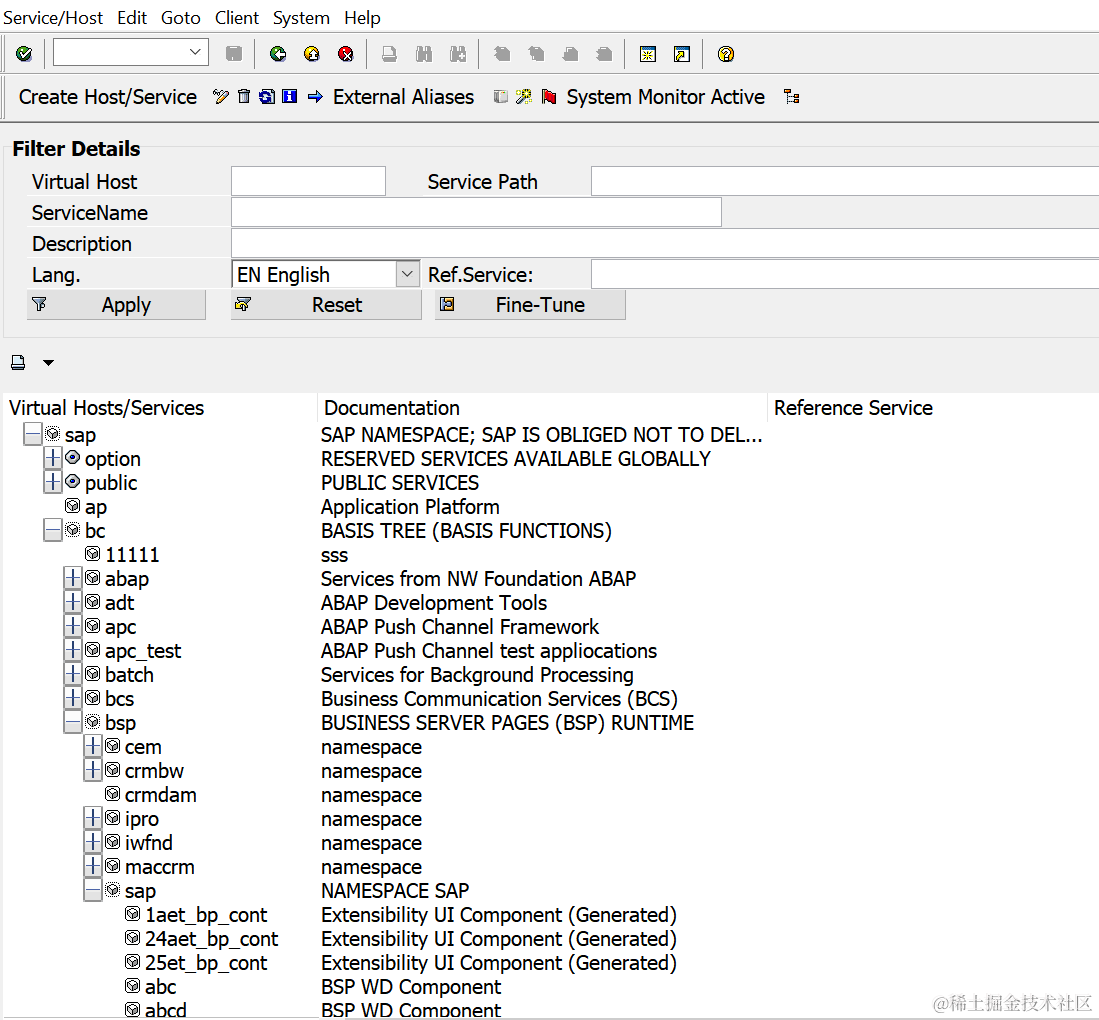
Task: Click the Create New Session icon
Action: [648, 54]
